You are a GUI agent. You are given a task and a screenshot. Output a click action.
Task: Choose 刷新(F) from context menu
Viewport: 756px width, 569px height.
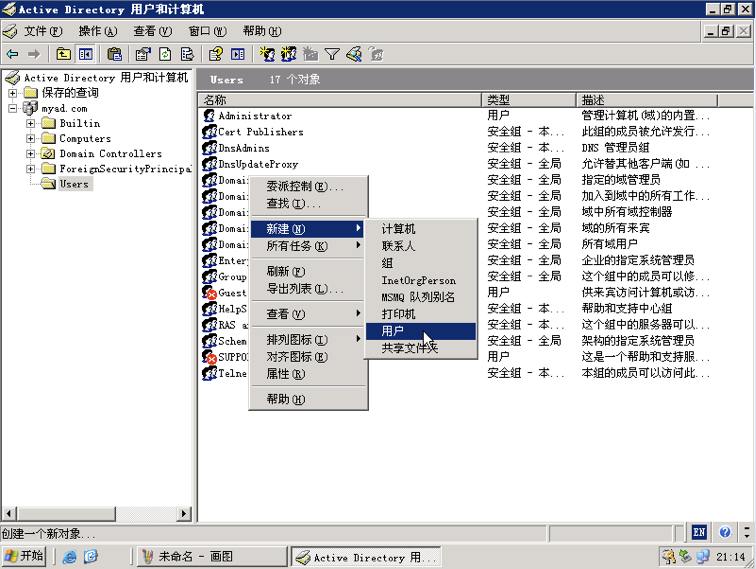pos(309,271)
